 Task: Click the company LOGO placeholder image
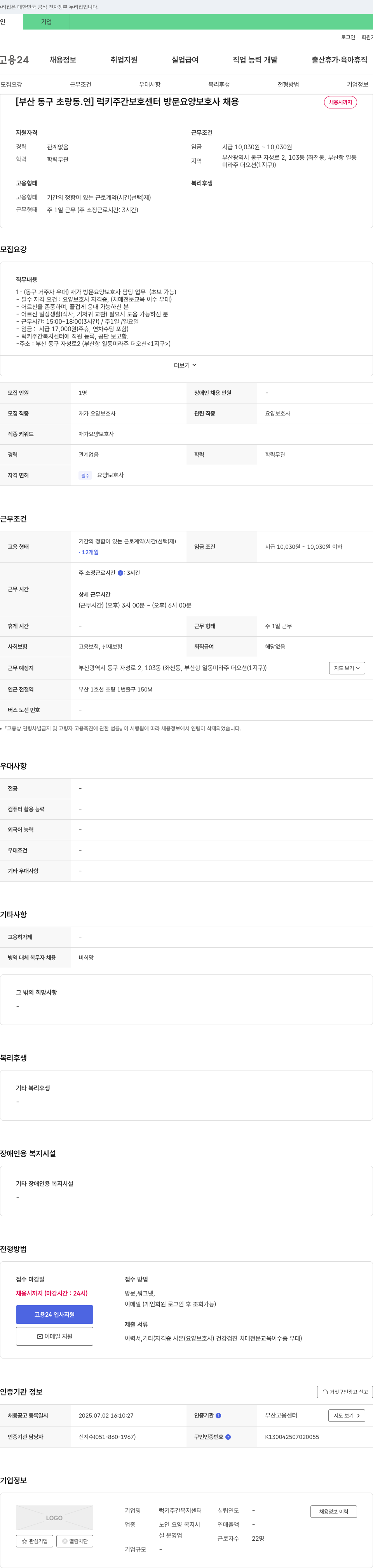tap(54, 1517)
